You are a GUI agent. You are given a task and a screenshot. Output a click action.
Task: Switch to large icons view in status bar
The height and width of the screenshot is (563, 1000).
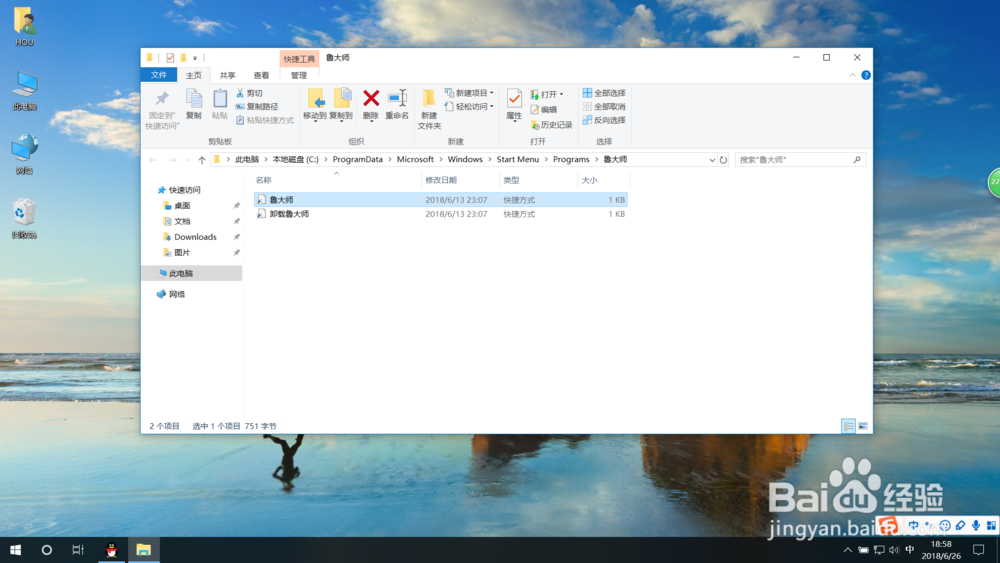863,426
